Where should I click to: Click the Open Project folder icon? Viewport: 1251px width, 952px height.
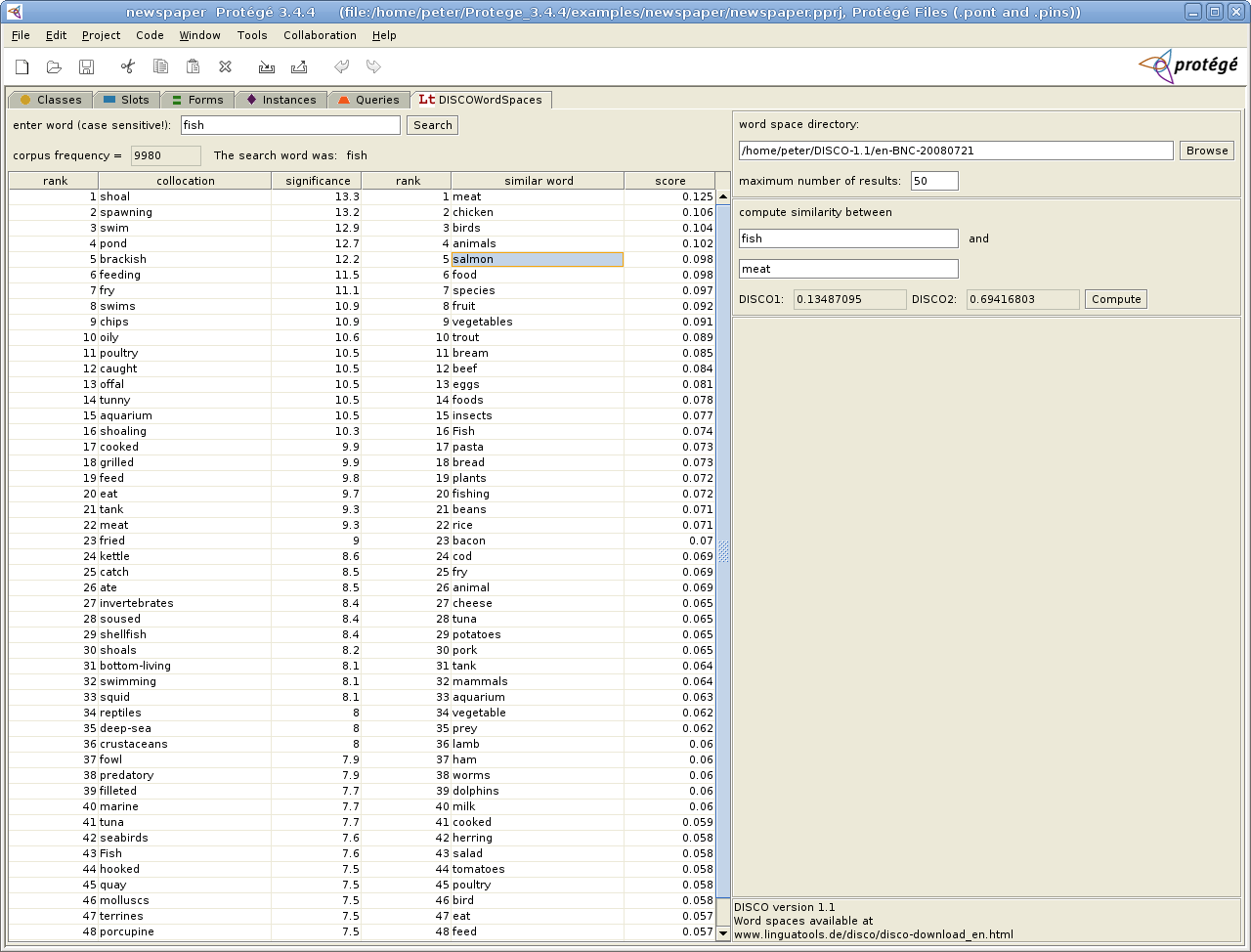tap(55, 66)
